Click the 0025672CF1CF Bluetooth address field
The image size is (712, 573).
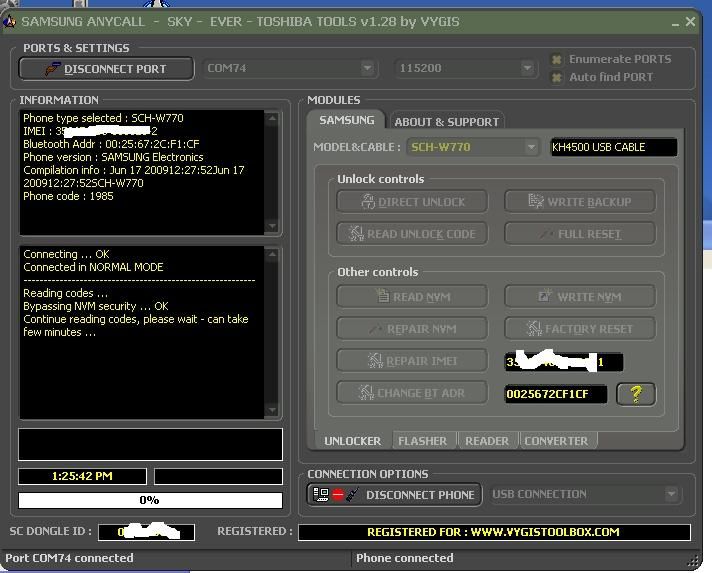pyautogui.click(x=556, y=394)
